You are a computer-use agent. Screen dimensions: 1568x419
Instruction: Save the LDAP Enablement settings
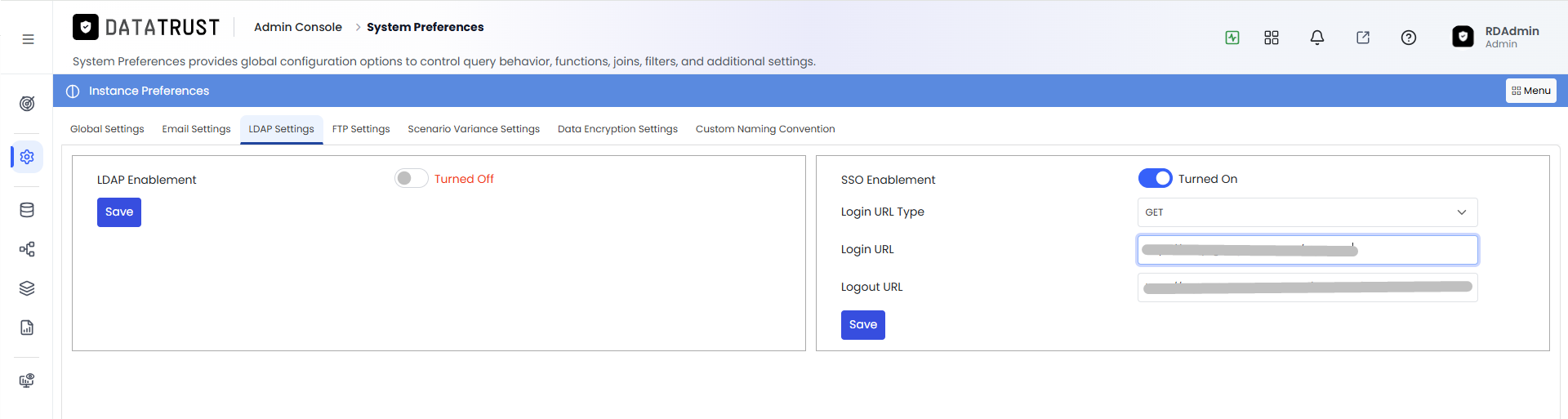tap(119, 212)
